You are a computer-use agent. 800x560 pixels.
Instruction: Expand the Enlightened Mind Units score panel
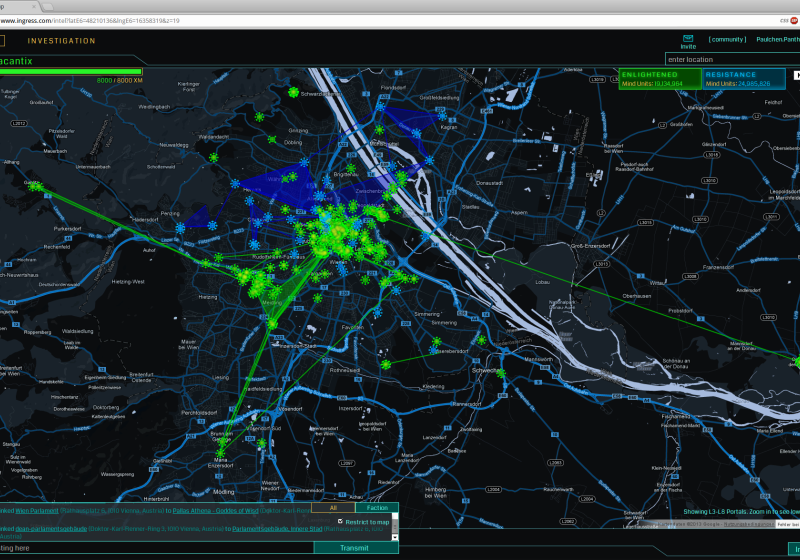(x=659, y=79)
